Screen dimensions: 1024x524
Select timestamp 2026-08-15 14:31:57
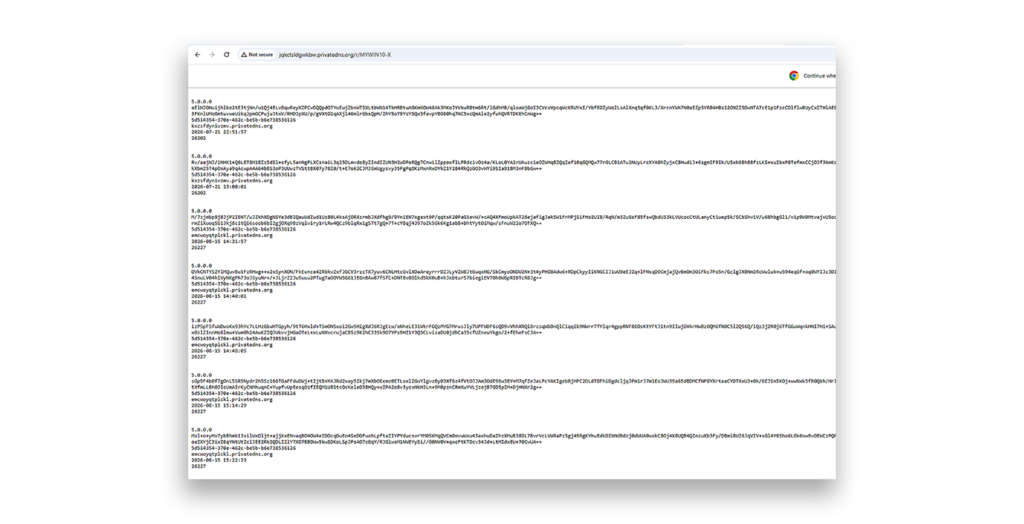point(219,242)
